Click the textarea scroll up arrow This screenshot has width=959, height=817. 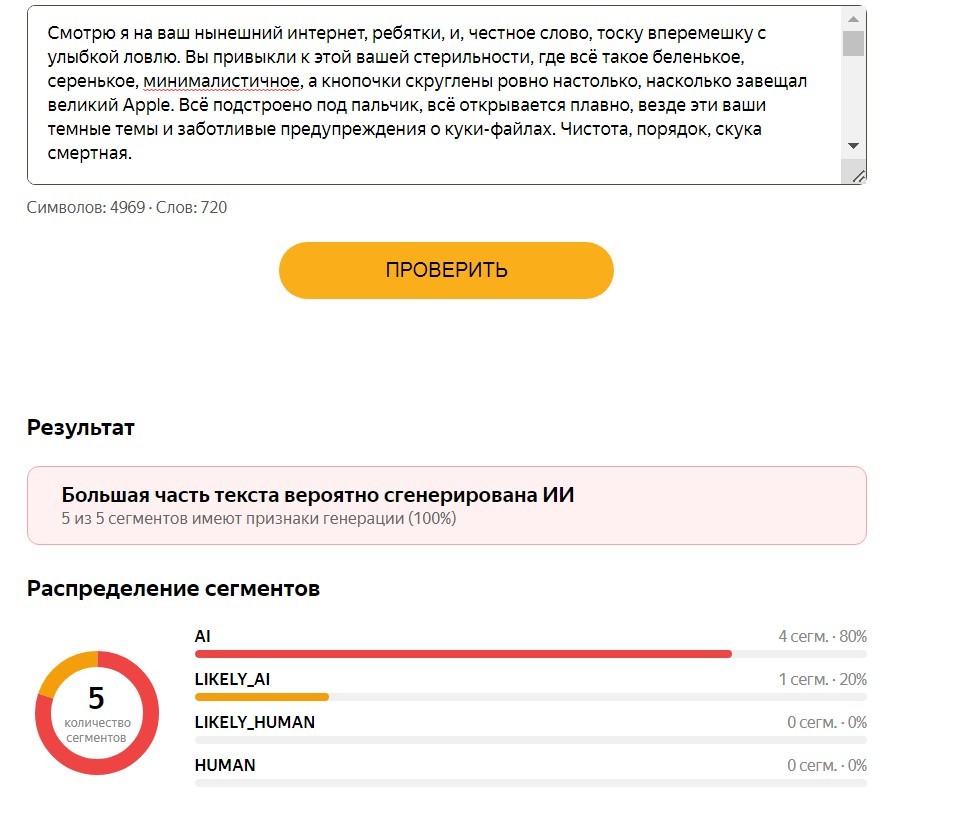tap(853, 19)
